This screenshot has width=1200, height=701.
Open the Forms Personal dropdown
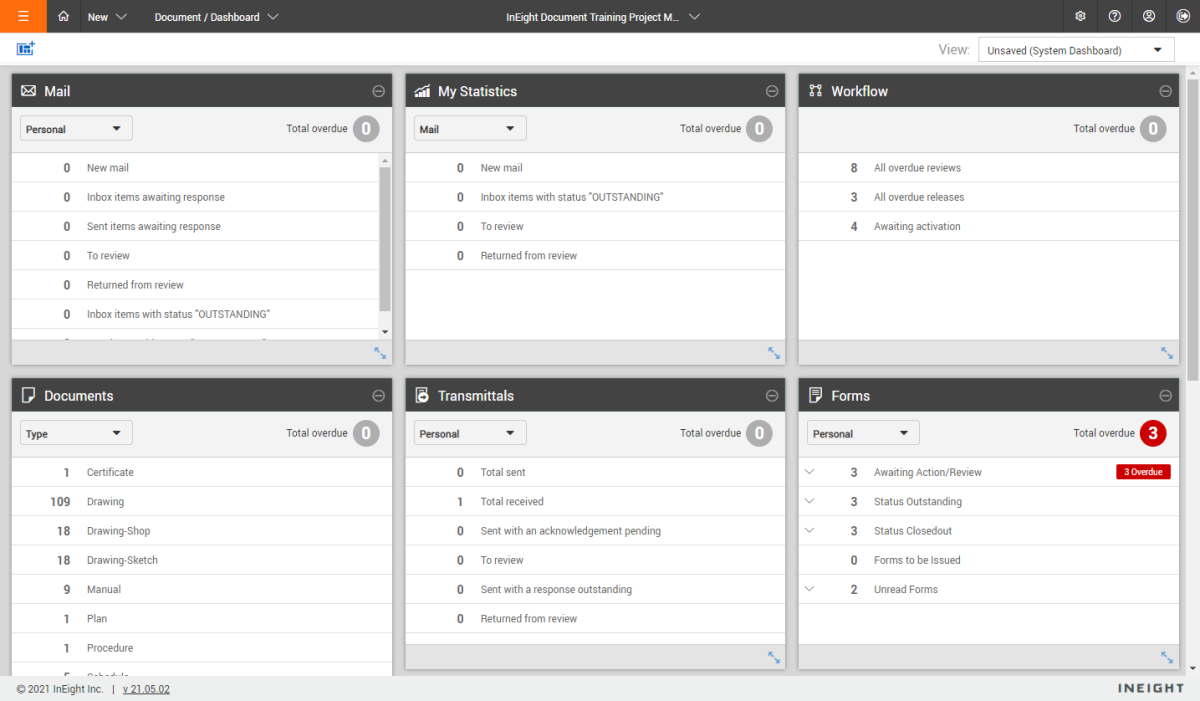coord(863,433)
